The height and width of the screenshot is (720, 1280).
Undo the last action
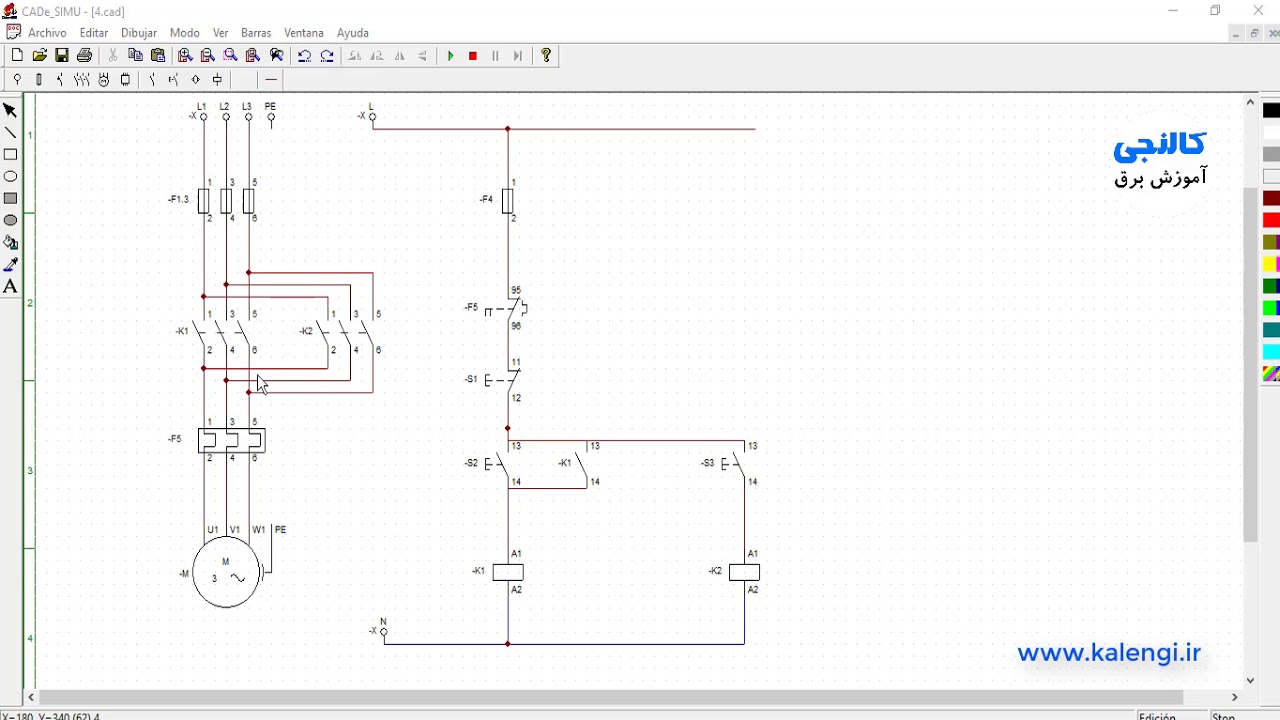click(x=304, y=56)
